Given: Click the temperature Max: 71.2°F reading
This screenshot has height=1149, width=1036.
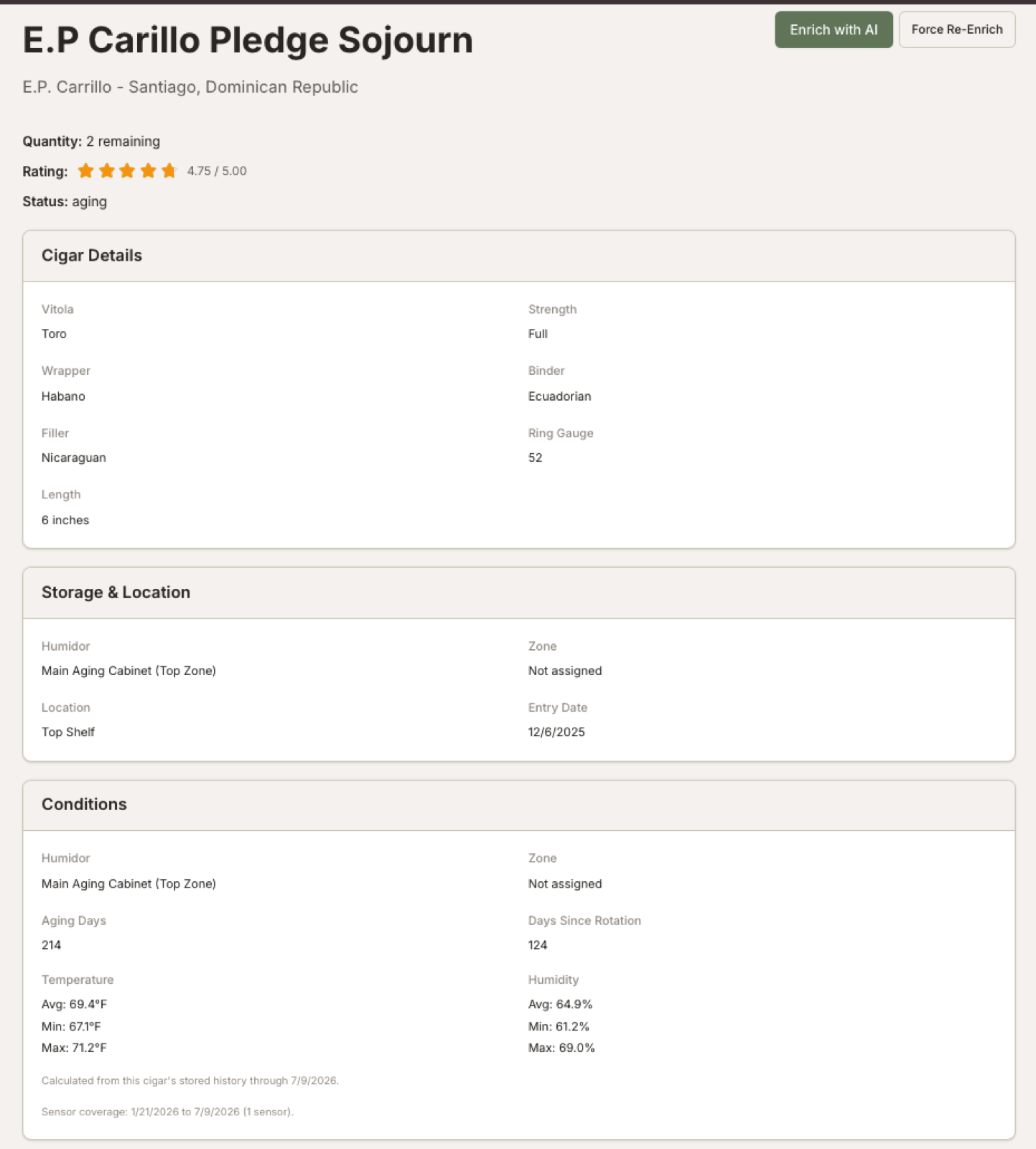Looking at the screenshot, I should pos(74,1048).
